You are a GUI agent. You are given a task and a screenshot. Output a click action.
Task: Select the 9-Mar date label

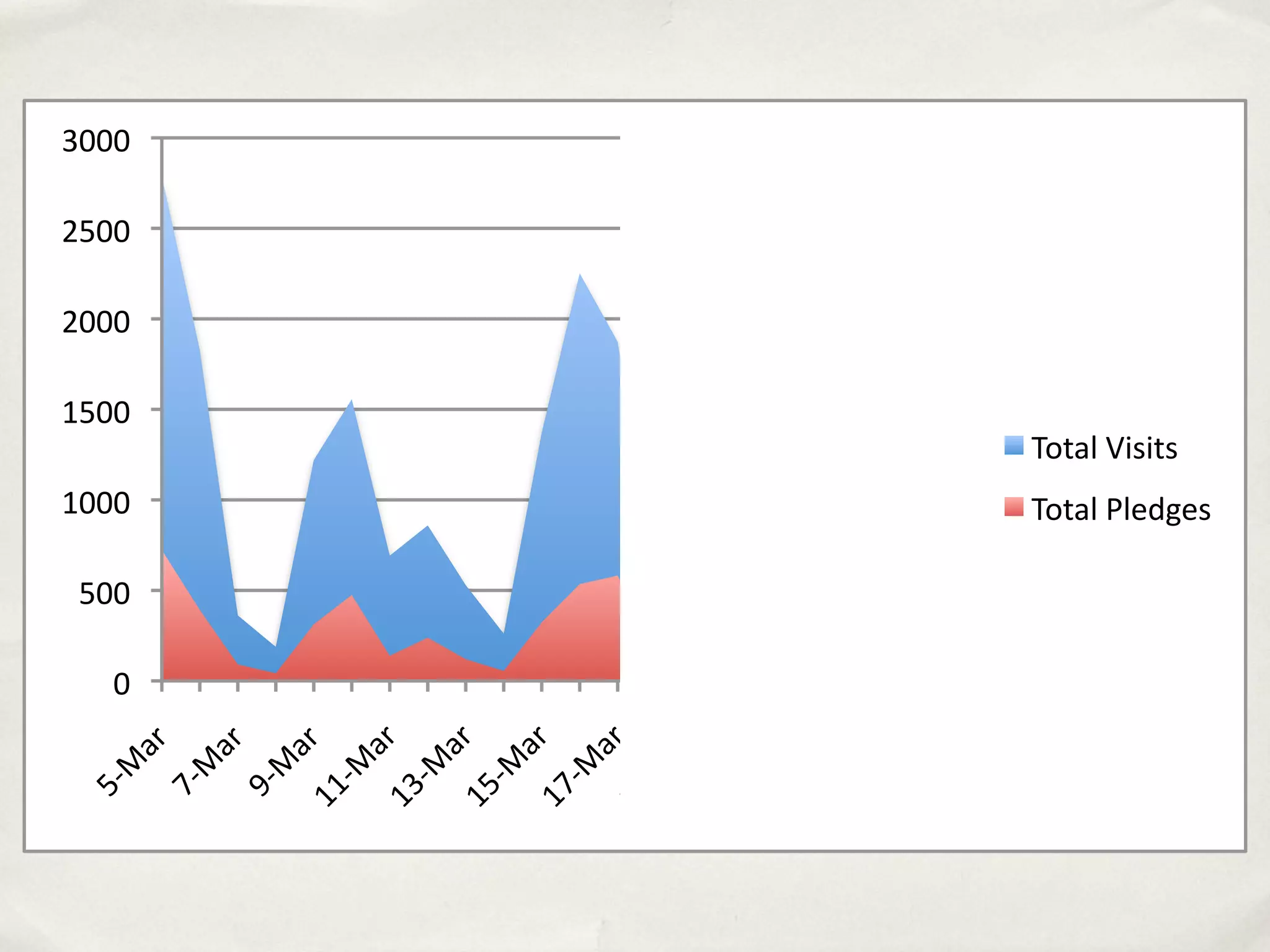pos(283,761)
